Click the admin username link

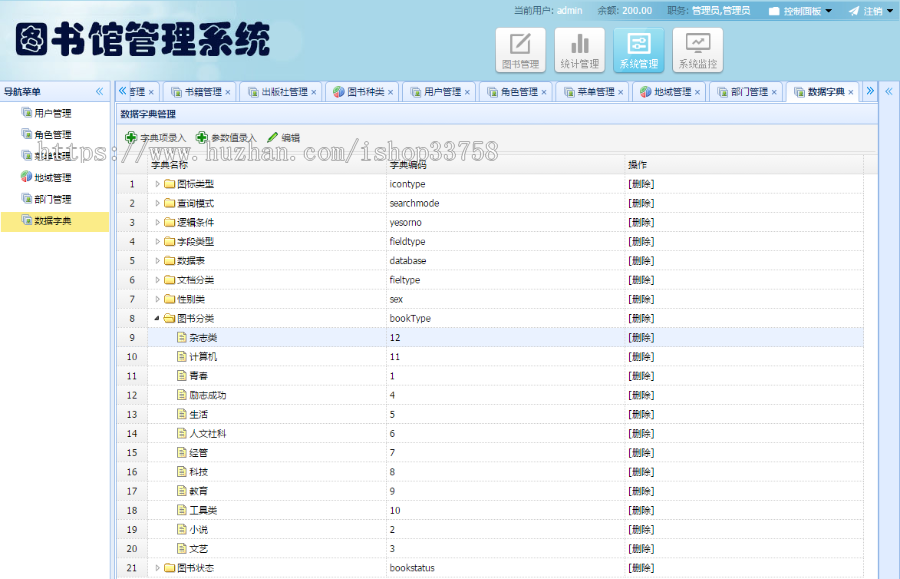point(568,10)
